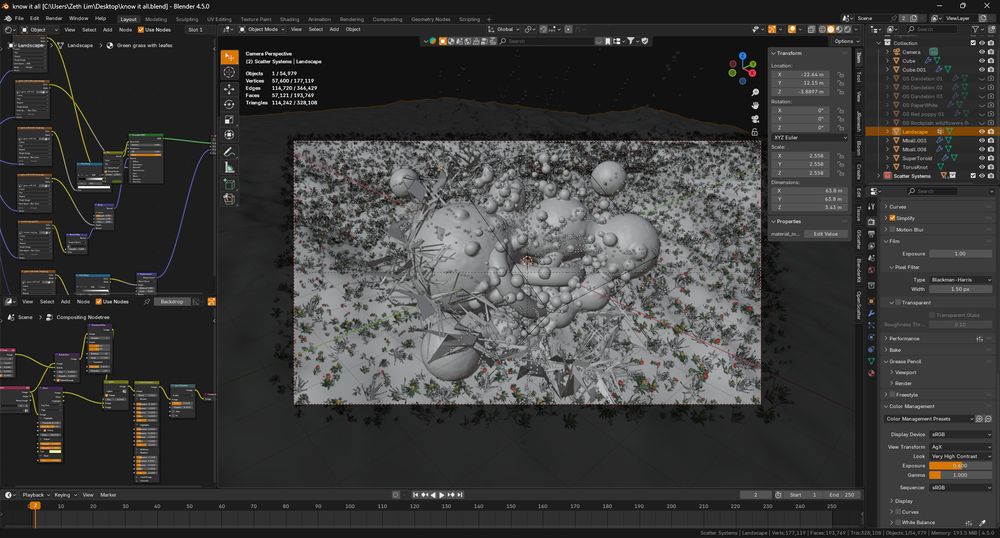The image size is (1000, 538).
Task: Uncheck Collection exclude checkbox in outliner
Action: 973,43
